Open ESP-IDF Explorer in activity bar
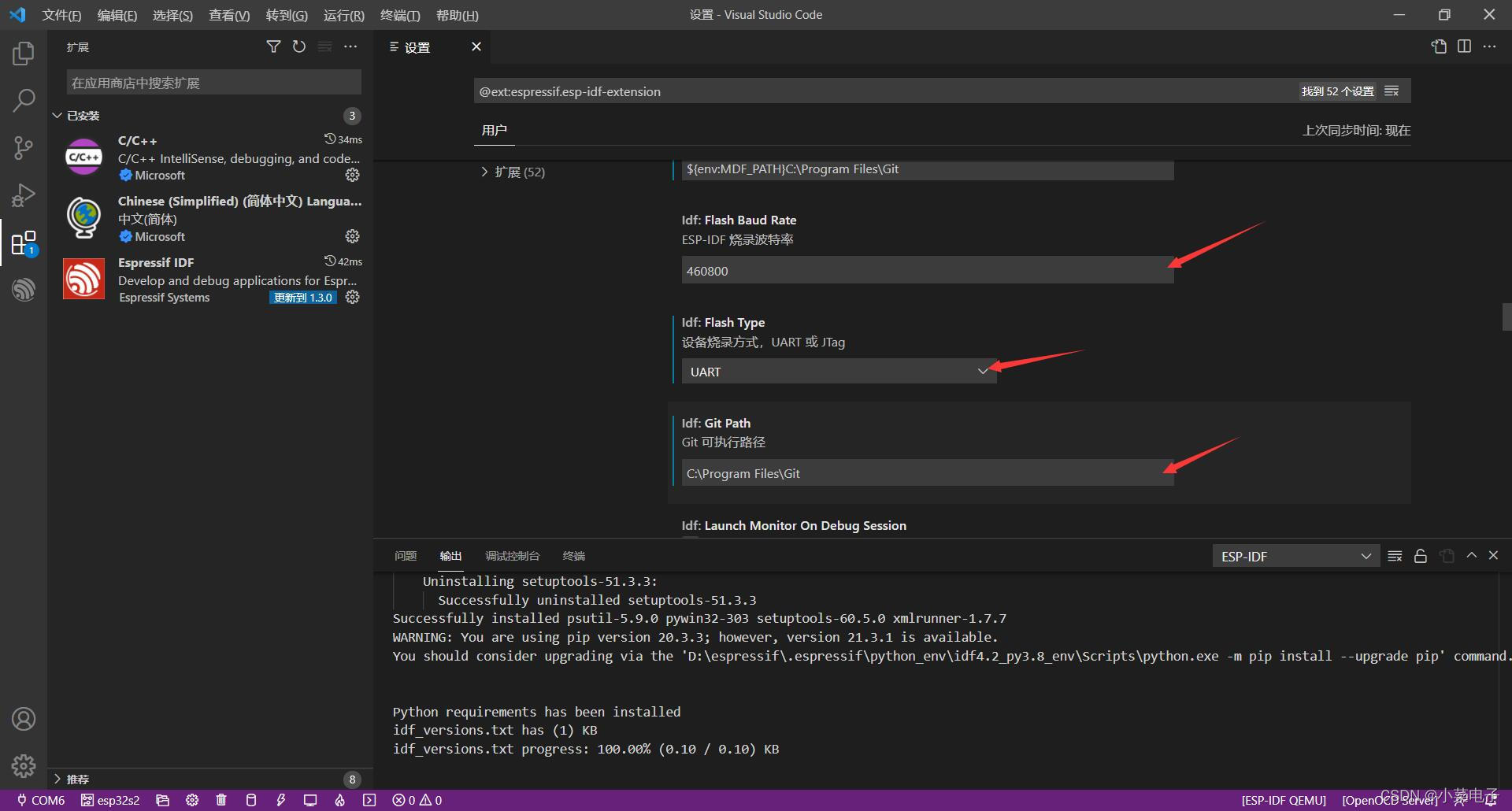The image size is (1512, 811). pyautogui.click(x=24, y=290)
